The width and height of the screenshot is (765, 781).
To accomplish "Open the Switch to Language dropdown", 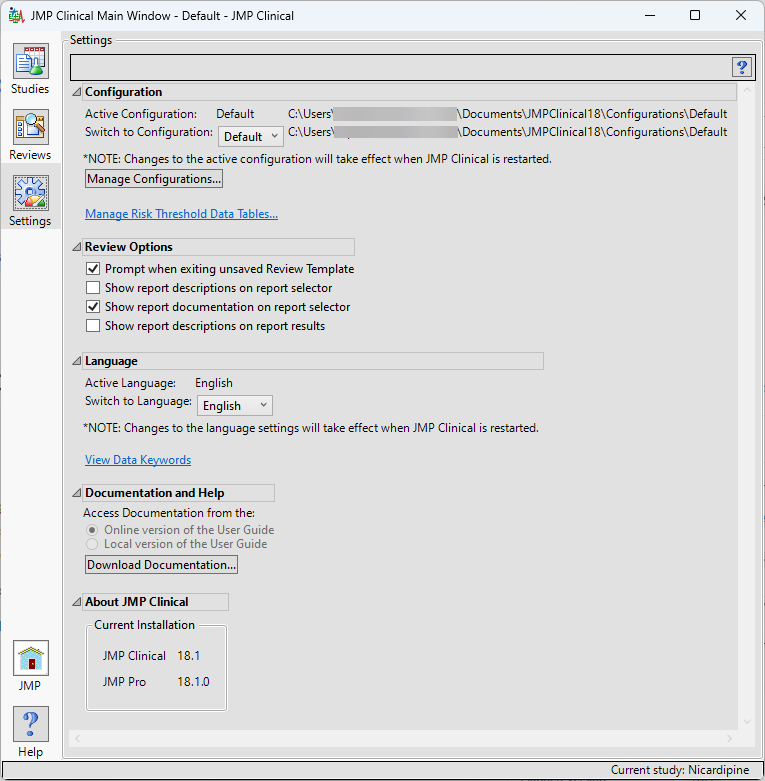I will (x=235, y=405).
